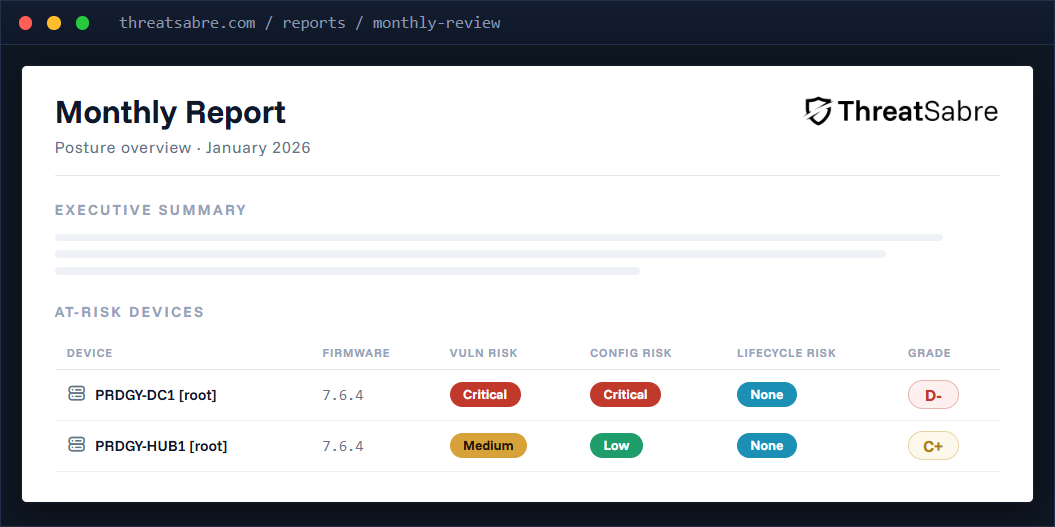
Task: Click the server icon beside PRDGY-HUB1
Action: tap(77, 445)
